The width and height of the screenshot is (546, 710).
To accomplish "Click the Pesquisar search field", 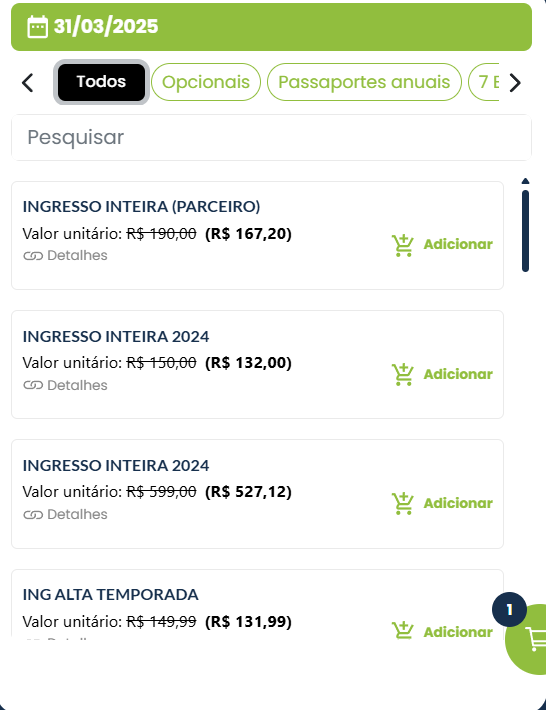I will pos(271,137).
